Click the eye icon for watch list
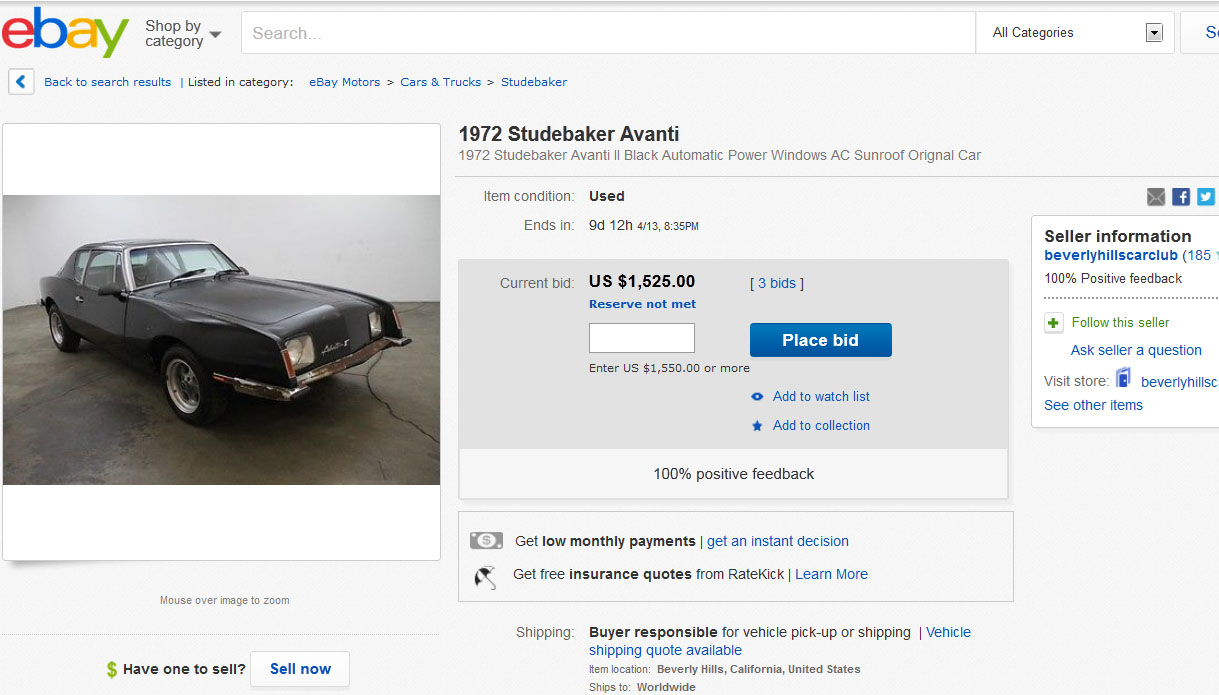The image size is (1219, 695). (757, 397)
